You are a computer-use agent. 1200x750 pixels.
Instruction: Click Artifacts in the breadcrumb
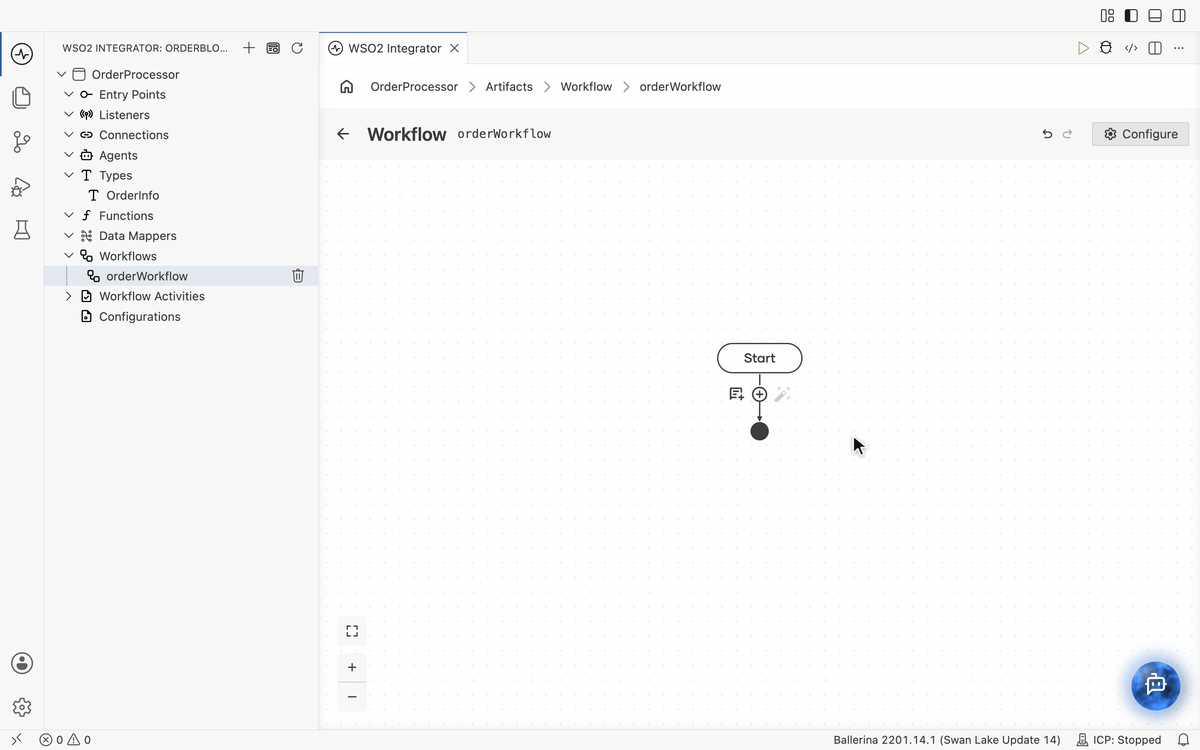[509, 87]
